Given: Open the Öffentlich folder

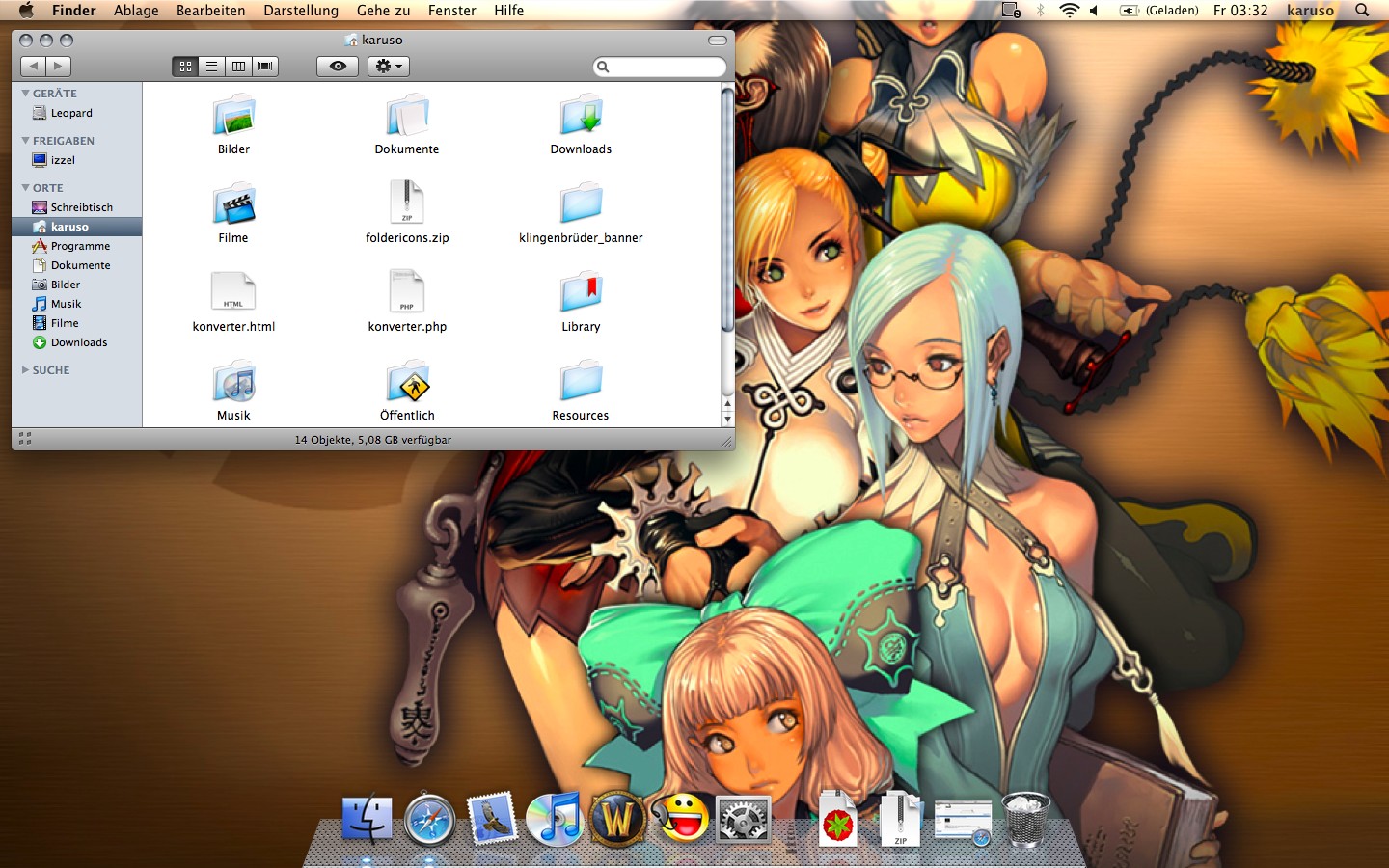Looking at the screenshot, I should click(407, 382).
